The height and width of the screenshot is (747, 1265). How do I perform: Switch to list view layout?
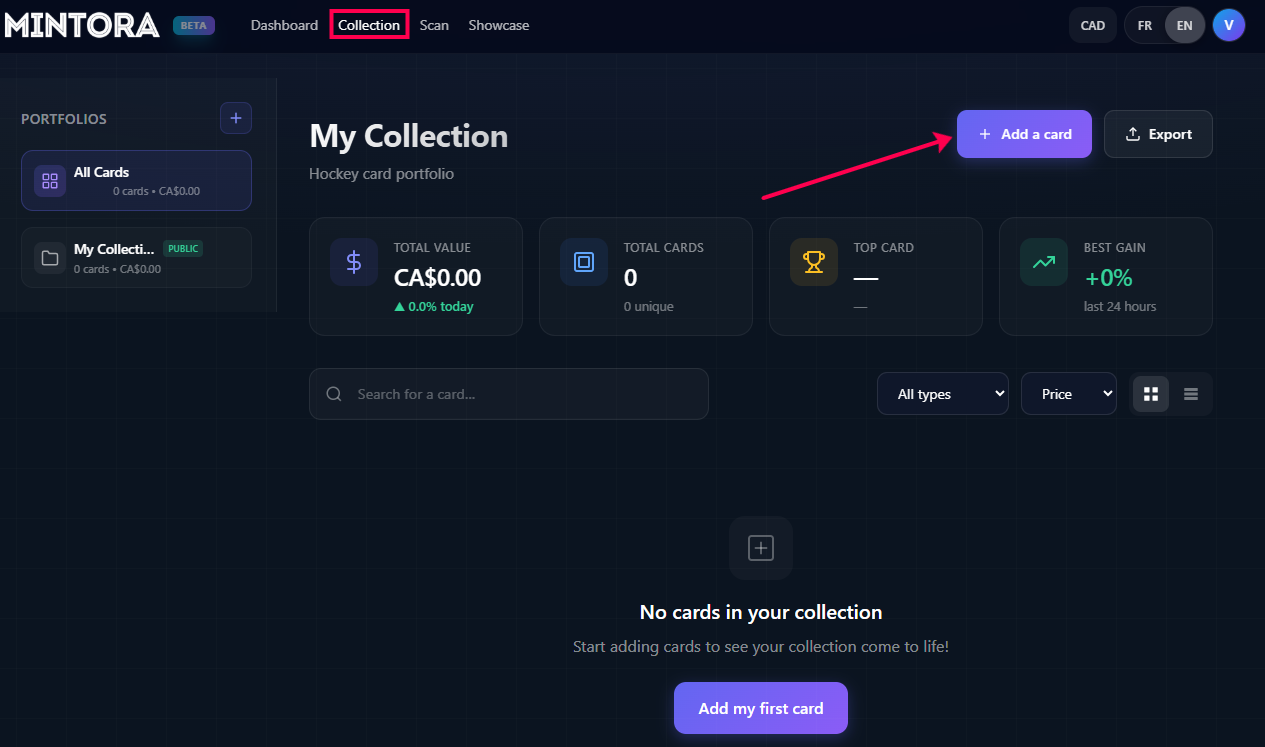tap(1191, 394)
